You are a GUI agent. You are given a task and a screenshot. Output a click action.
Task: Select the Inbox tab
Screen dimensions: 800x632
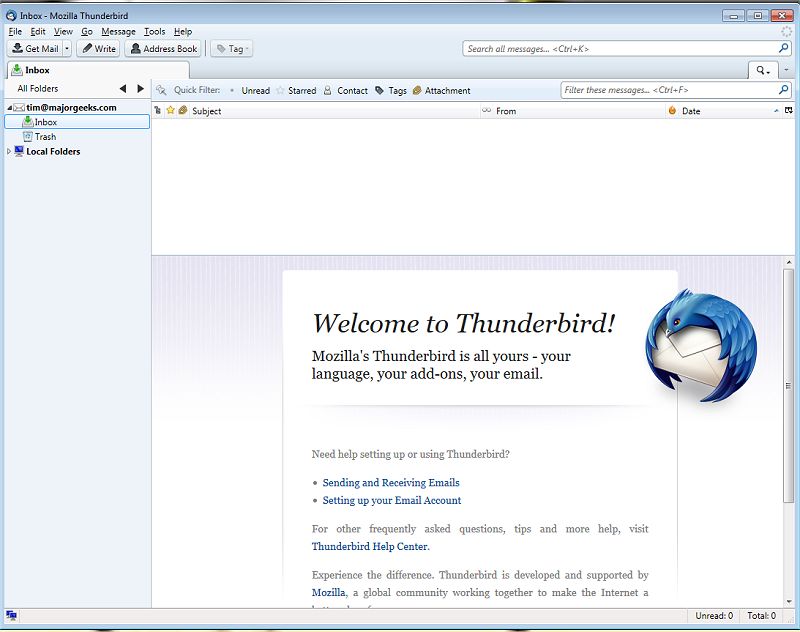pyautogui.click(x=97, y=70)
